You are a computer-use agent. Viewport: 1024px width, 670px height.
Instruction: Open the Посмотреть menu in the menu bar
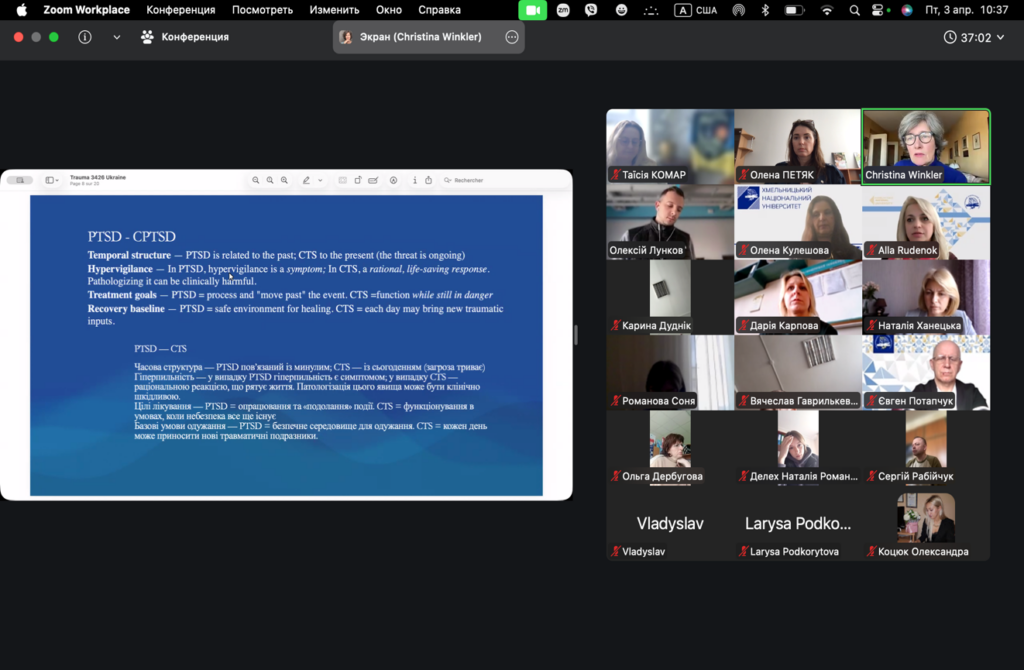(x=262, y=10)
